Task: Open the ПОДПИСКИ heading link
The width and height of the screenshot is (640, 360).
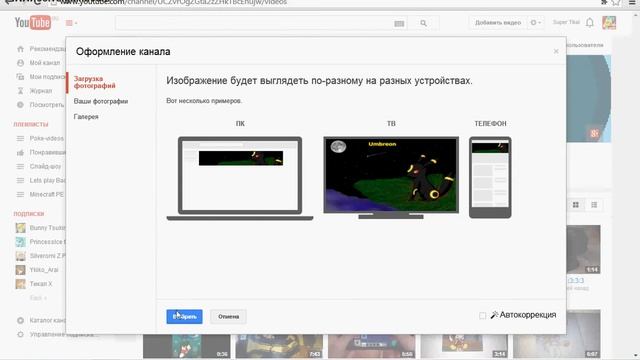Action: [29, 213]
